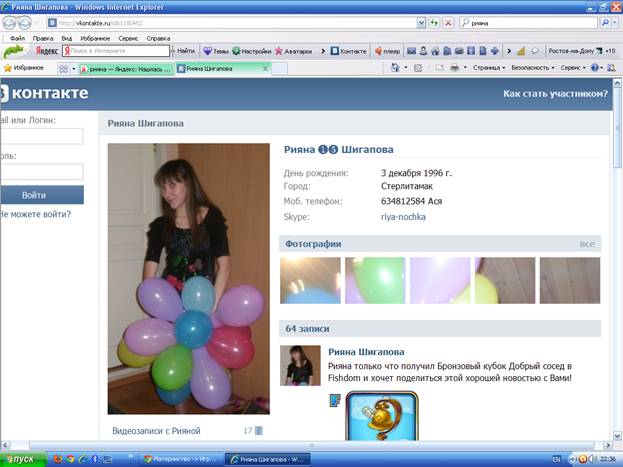Viewport: 623px width, 467px height.
Task: Close the Рияна Шигапова tab
Action: 265,68
